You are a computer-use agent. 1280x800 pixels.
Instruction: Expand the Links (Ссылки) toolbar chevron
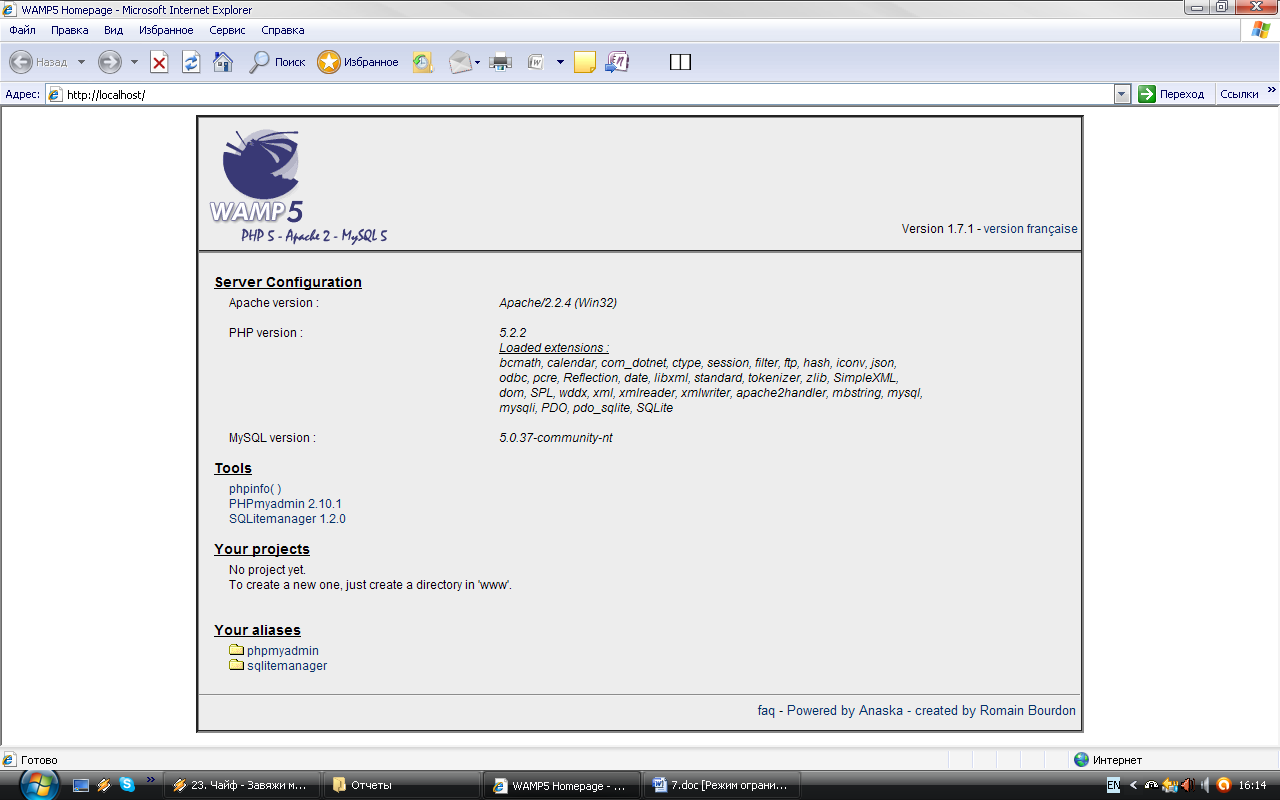coord(1272,91)
